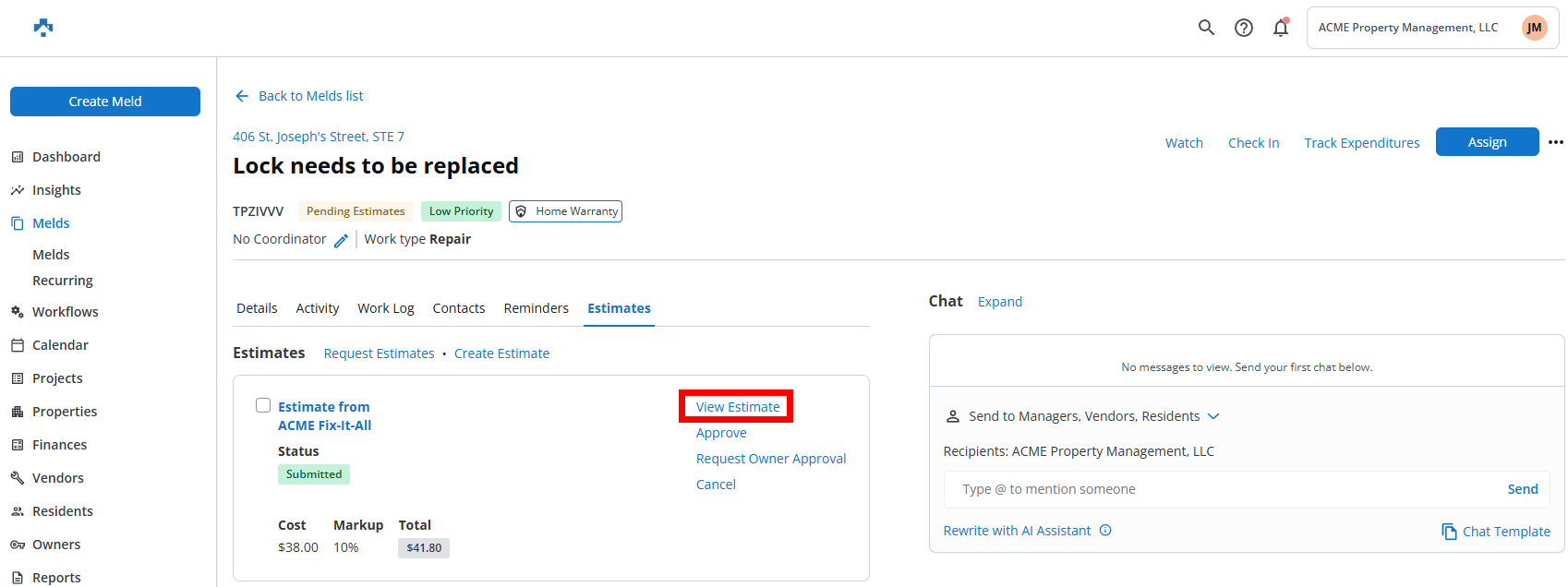Click the info icon beside AI Assistant
This screenshot has height=587, width=1568.
pyautogui.click(x=1105, y=531)
